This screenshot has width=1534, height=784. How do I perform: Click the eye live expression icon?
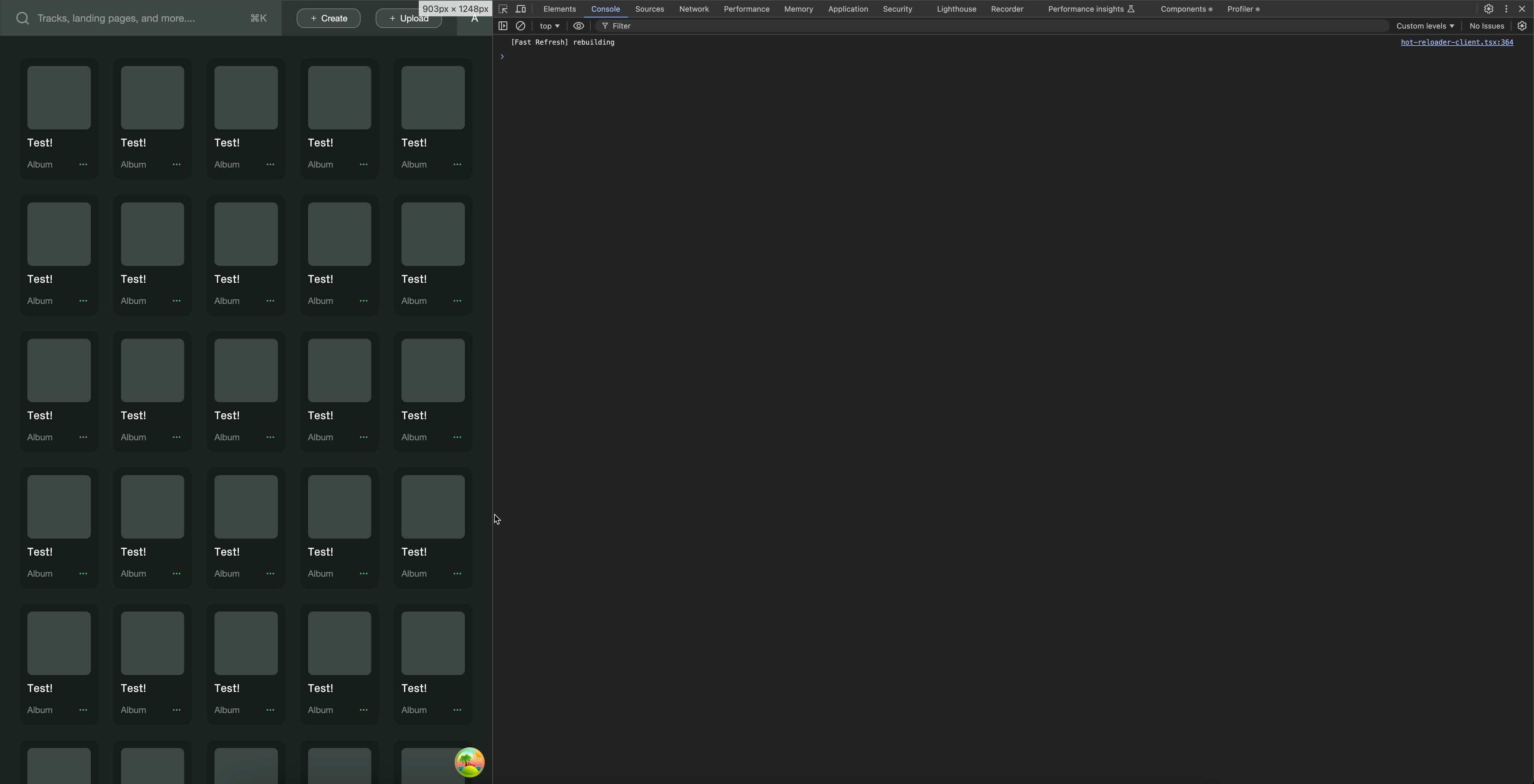[x=578, y=25]
